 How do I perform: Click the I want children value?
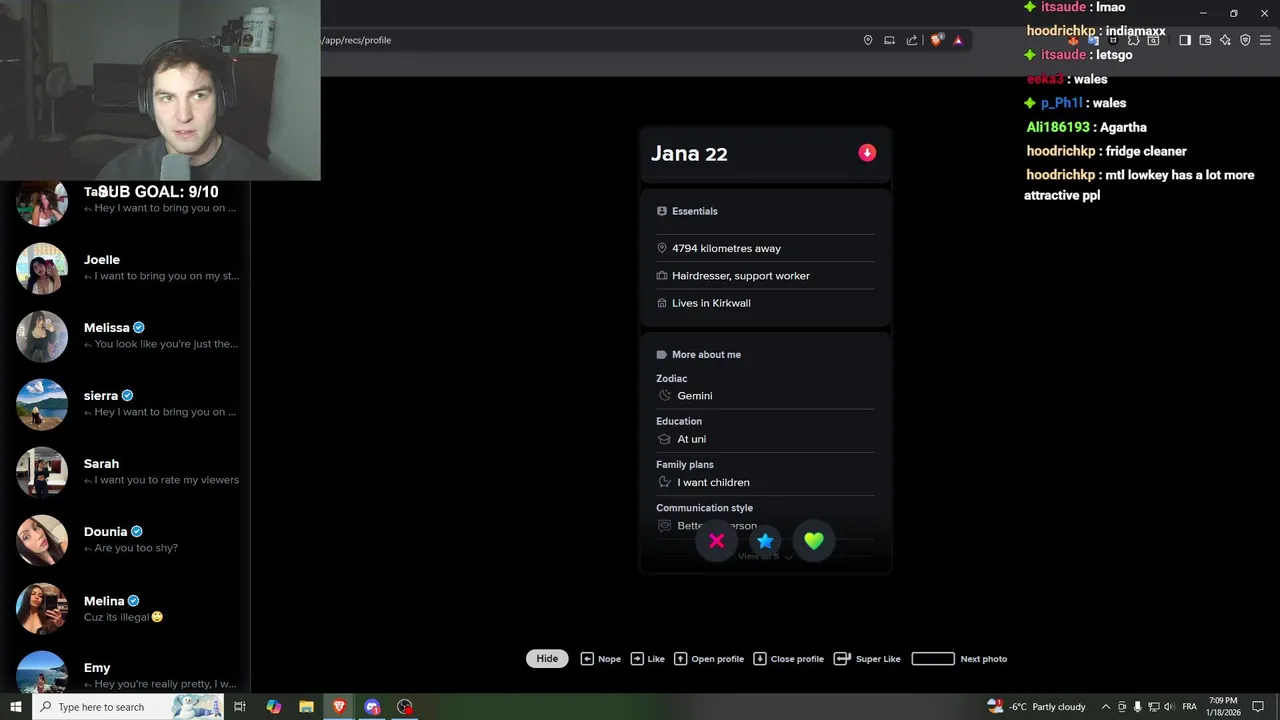coord(713,482)
